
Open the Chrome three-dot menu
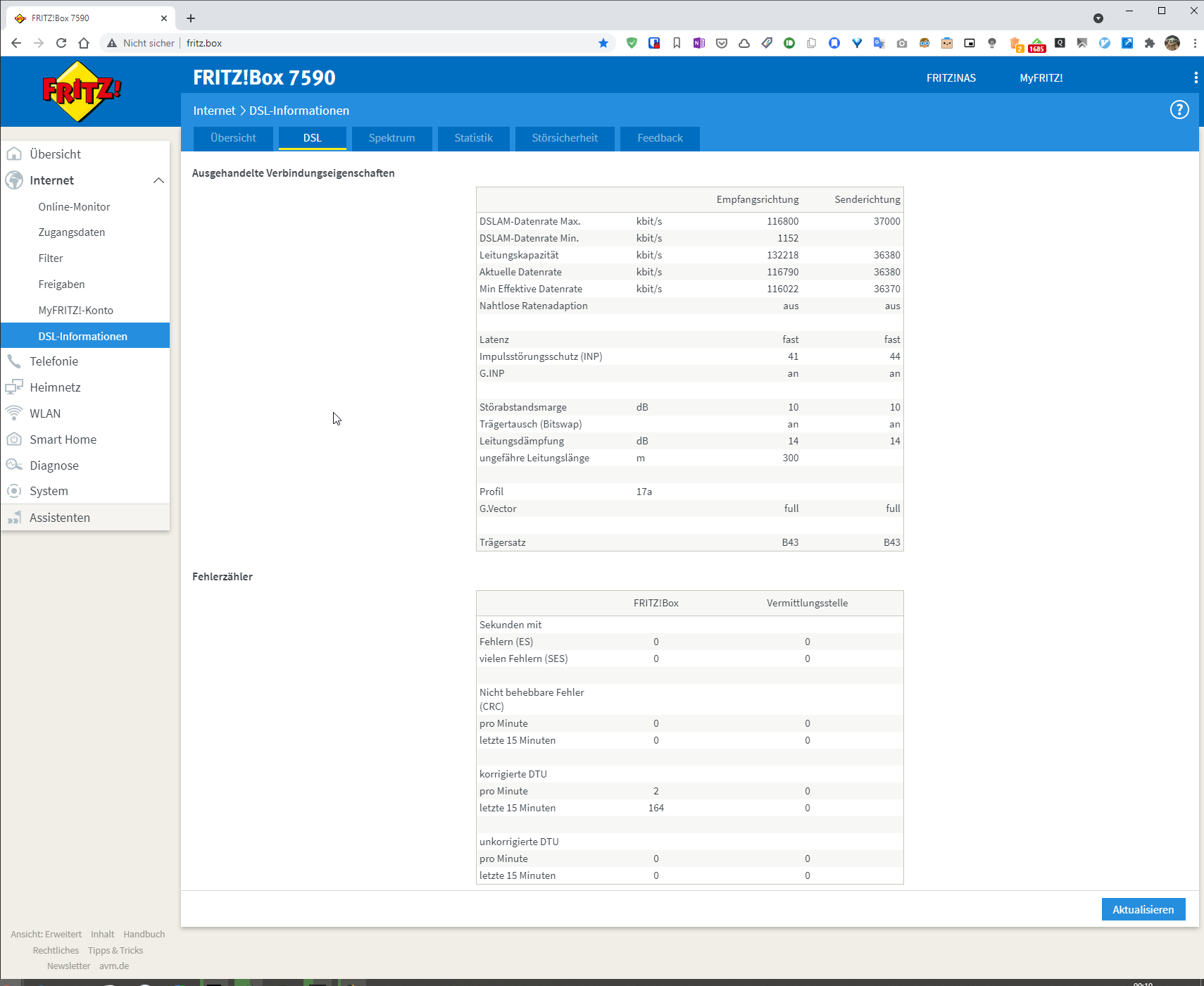1195,43
